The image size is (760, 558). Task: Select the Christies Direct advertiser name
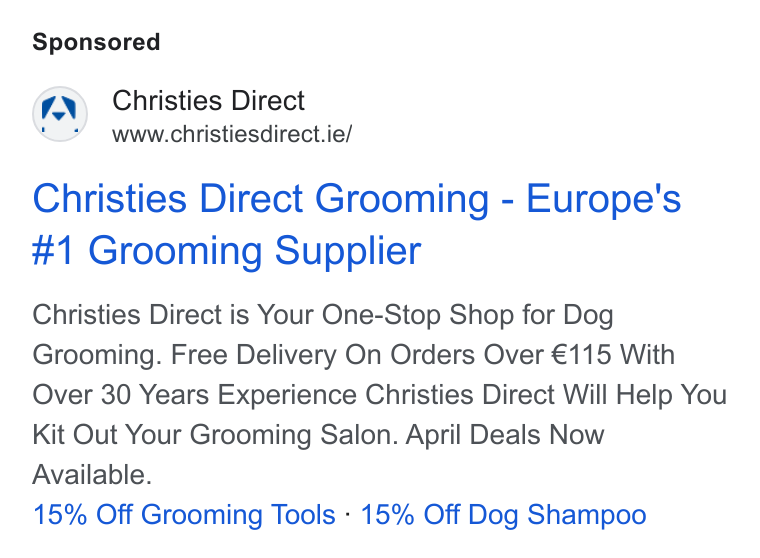208,101
